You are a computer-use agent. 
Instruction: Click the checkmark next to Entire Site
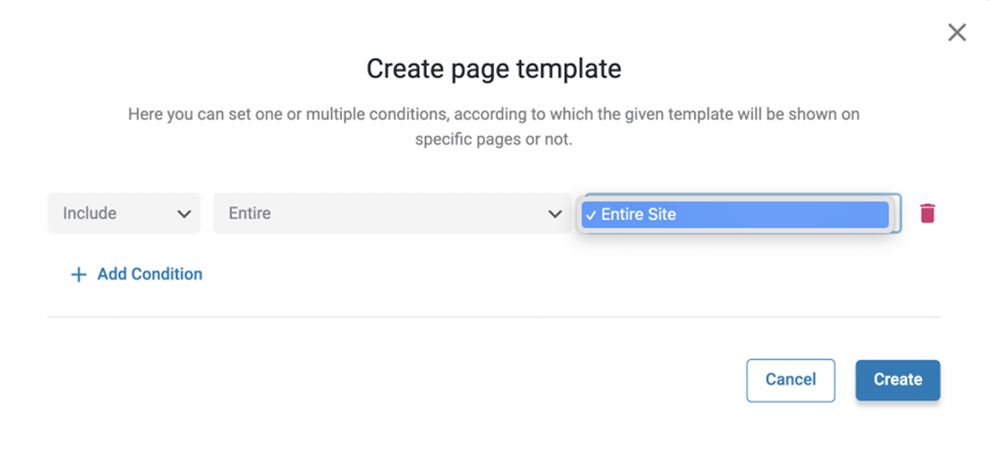(x=591, y=215)
